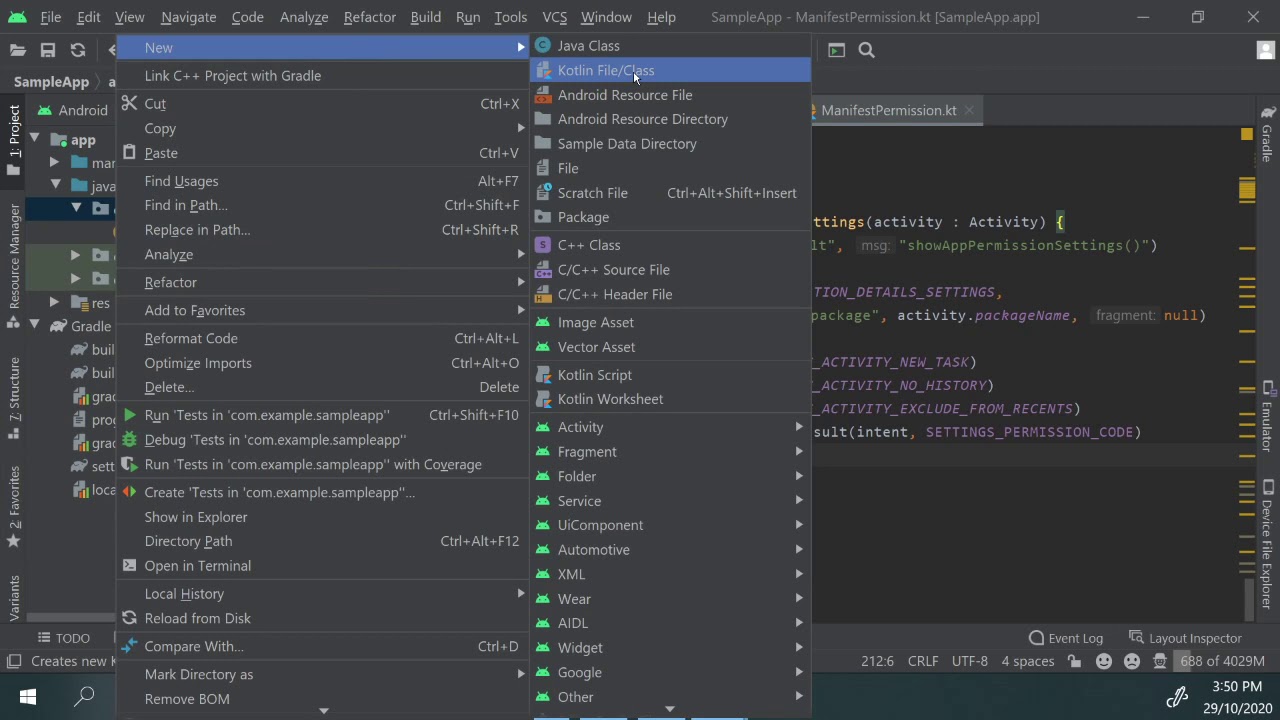This screenshot has height=720, width=1280.
Task: Open the Refactor menu in menu bar
Action: pos(369,17)
